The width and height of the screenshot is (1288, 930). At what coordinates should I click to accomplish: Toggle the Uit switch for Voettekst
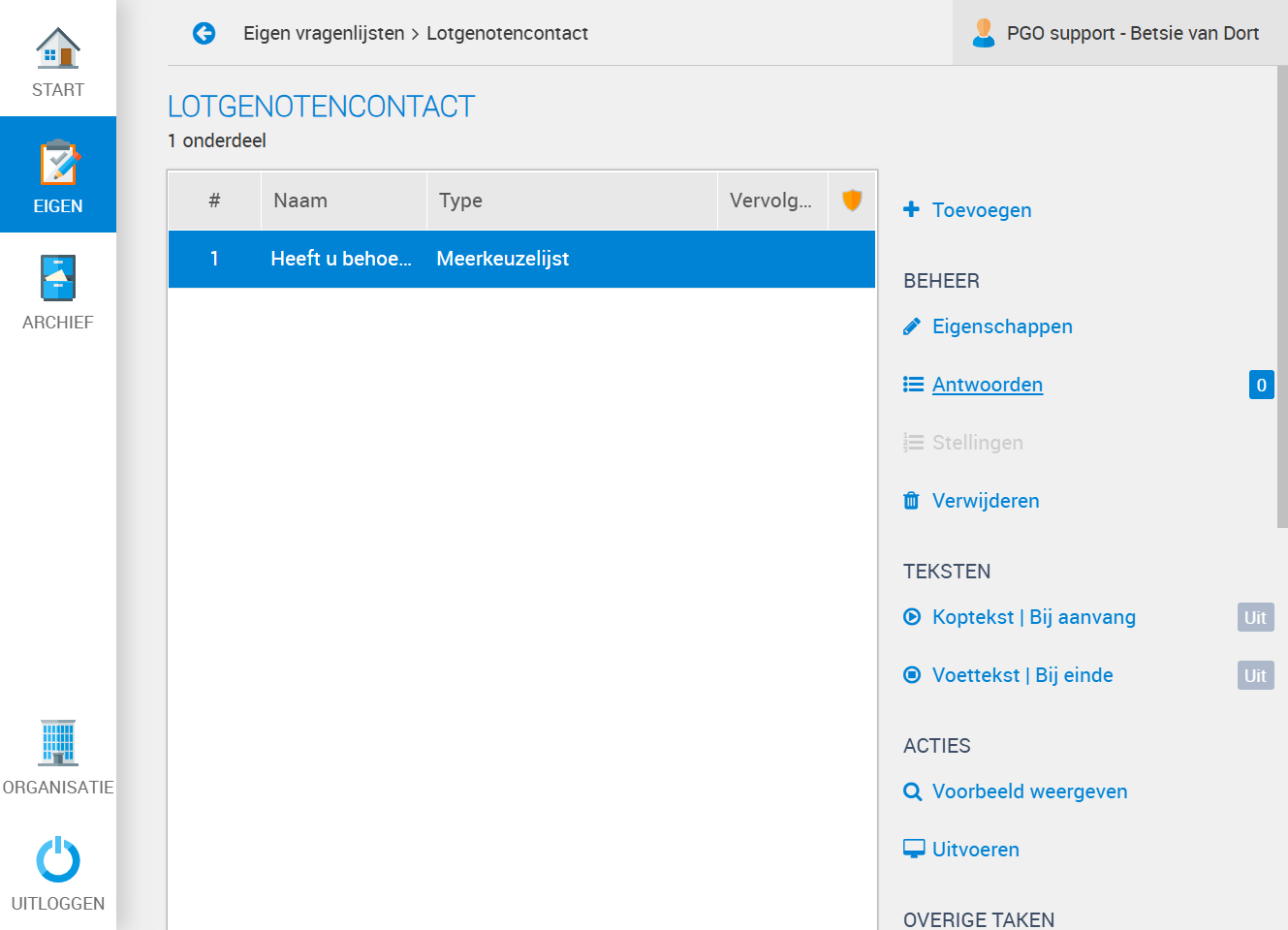tap(1255, 675)
